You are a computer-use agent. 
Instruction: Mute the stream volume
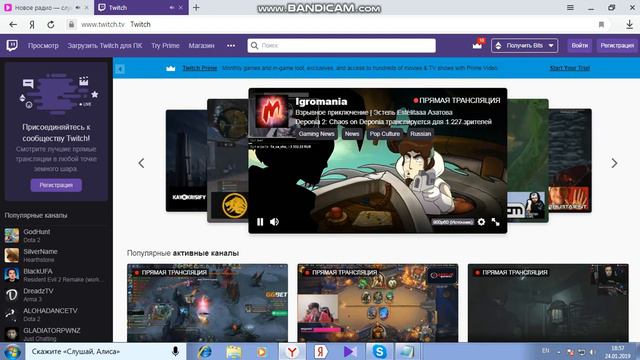click(274, 222)
